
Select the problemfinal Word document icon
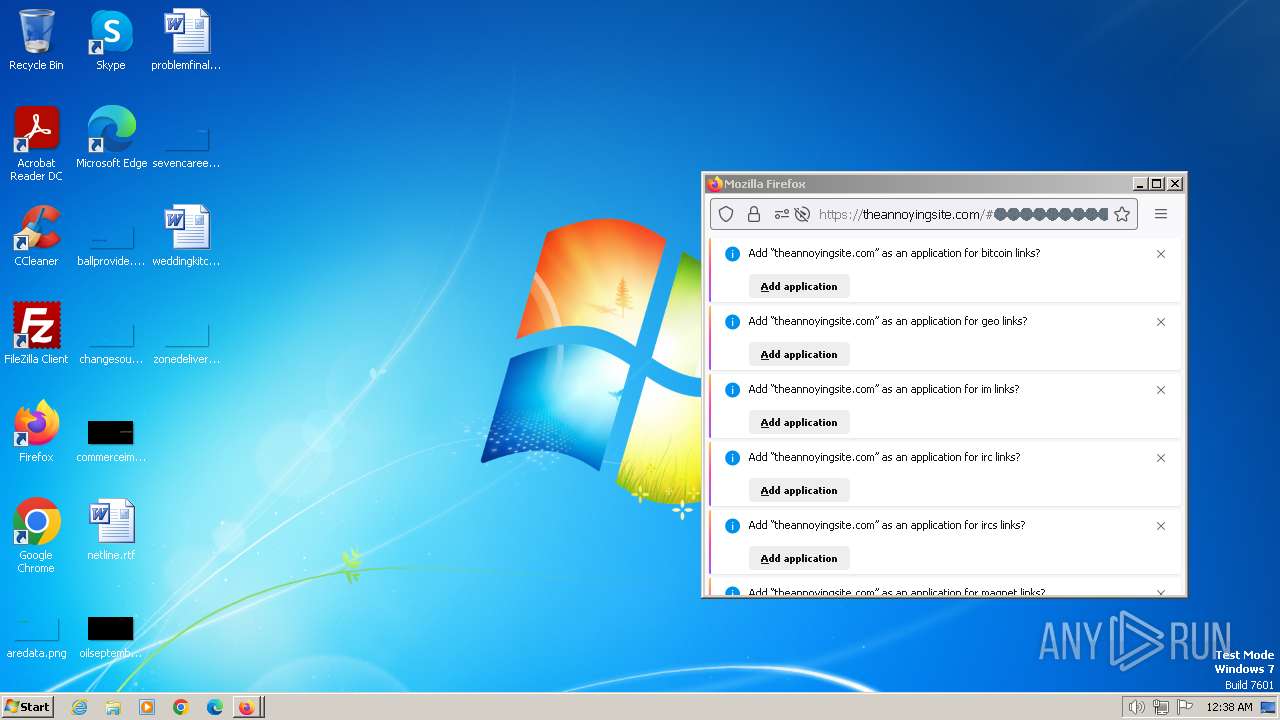click(186, 40)
